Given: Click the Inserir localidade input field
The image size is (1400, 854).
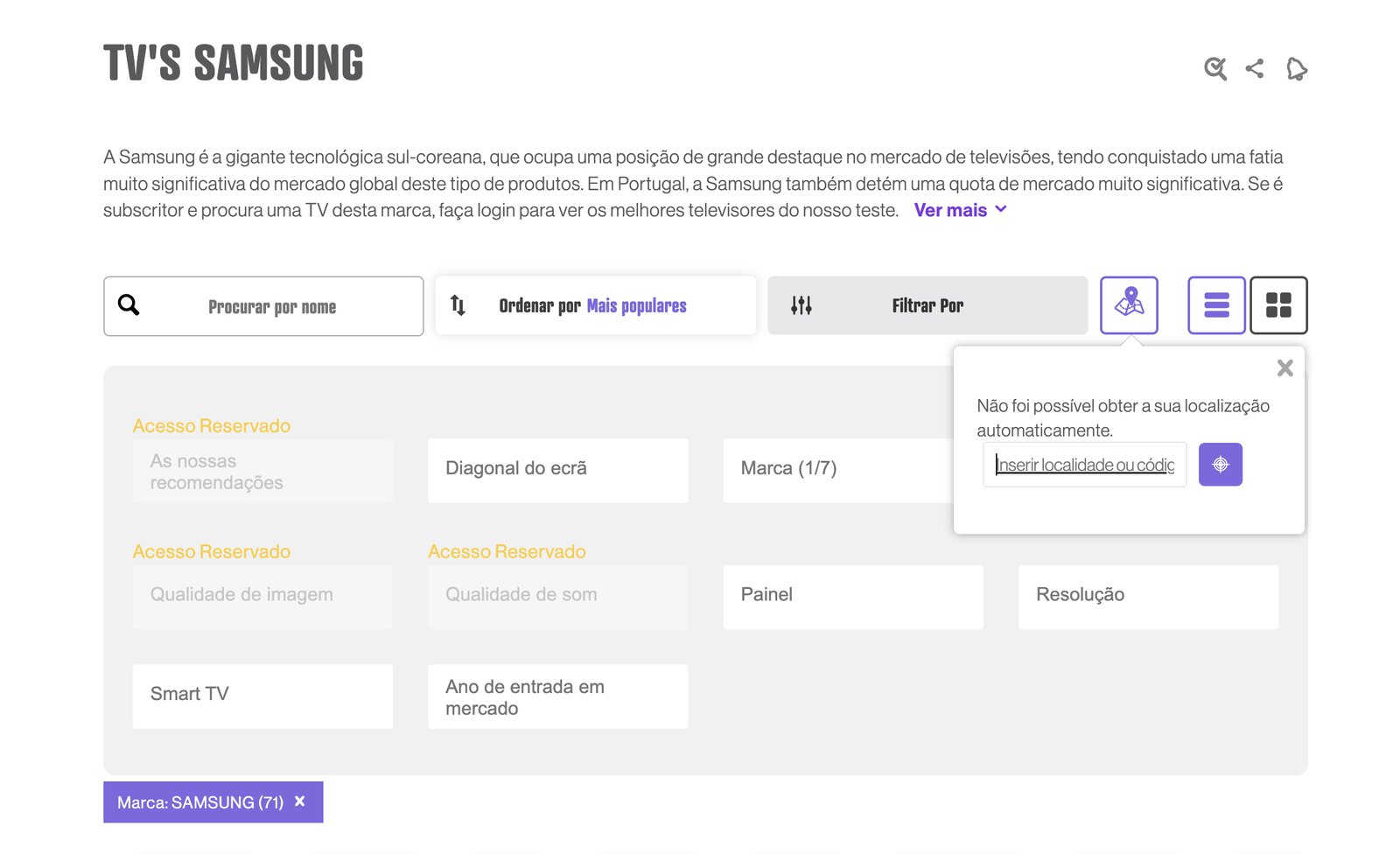Looking at the screenshot, I should click(x=1084, y=465).
